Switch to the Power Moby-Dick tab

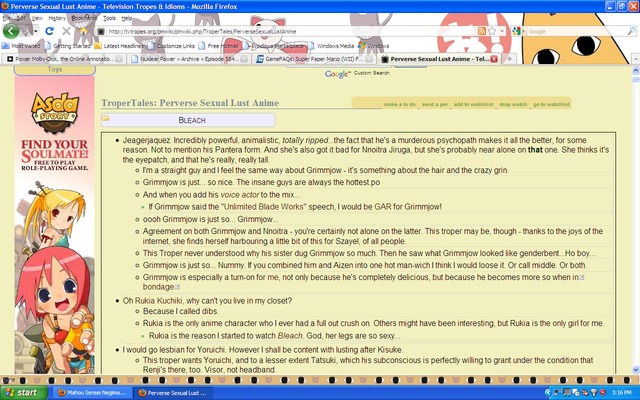point(62,59)
